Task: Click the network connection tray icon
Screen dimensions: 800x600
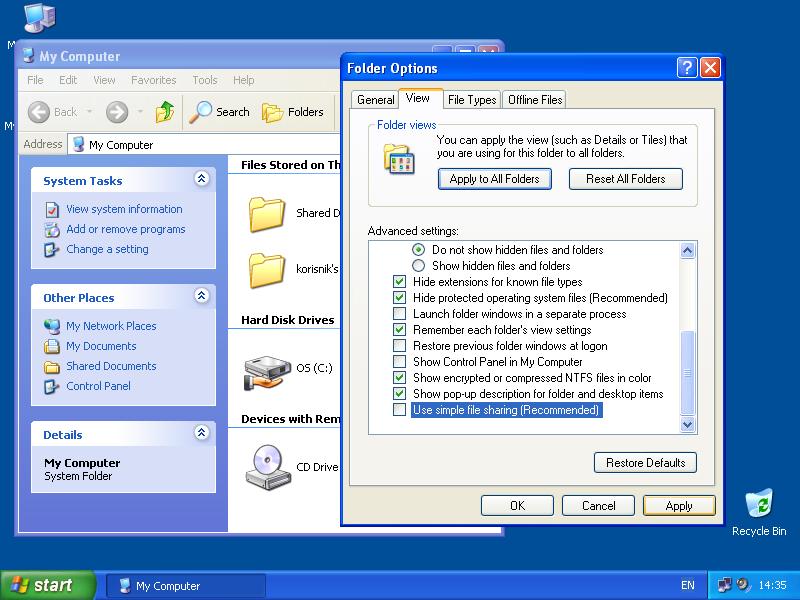Action: coord(724,585)
